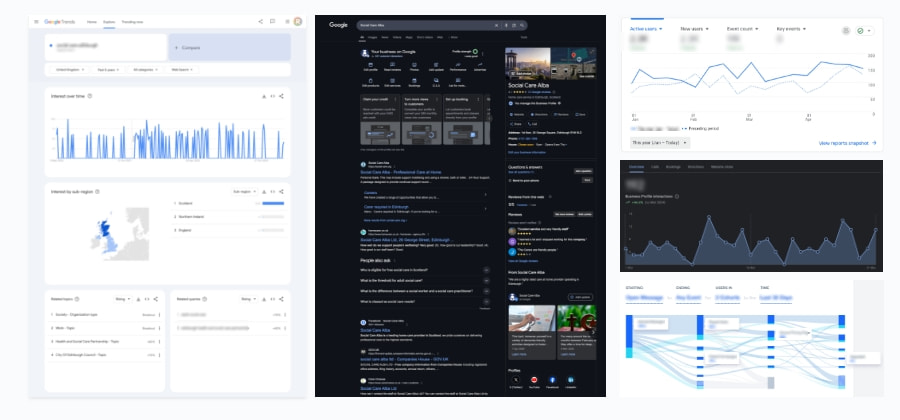Go to the Trending now tab
This screenshot has height=420, width=900.
point(132,22)
